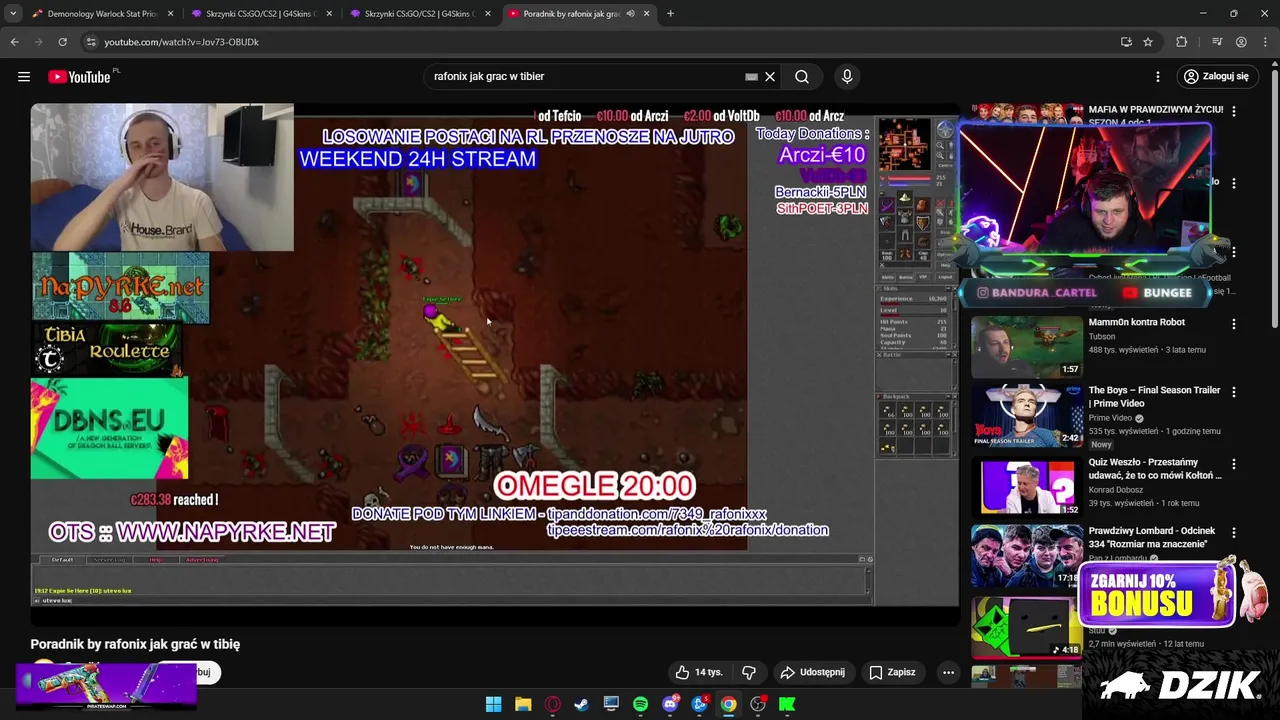Open more actions ellipsis under video
1280x720 pixels.
(x=948, y=672)
